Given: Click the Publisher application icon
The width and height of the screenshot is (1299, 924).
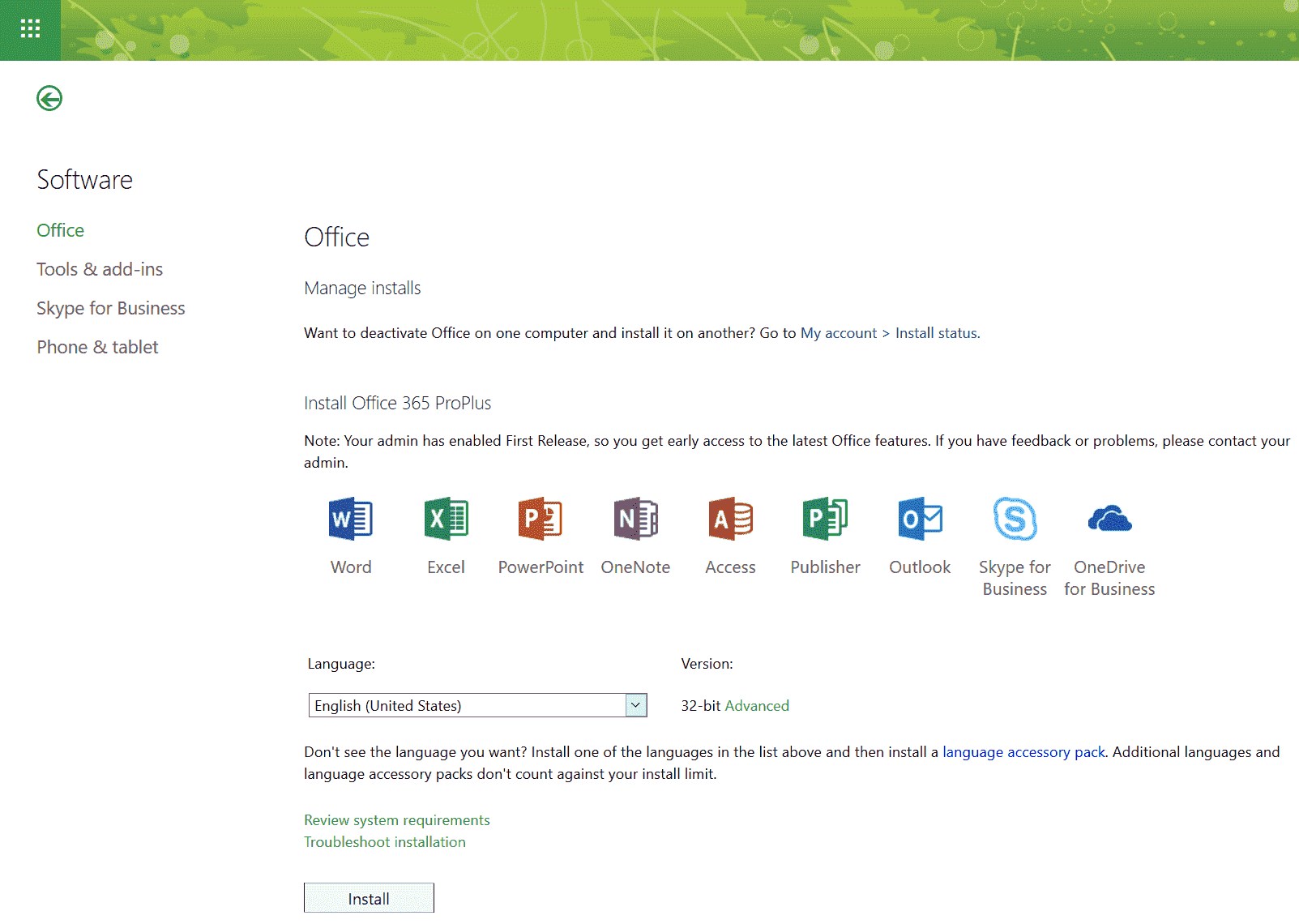Looking at the screenshot, I should (825, 519).
